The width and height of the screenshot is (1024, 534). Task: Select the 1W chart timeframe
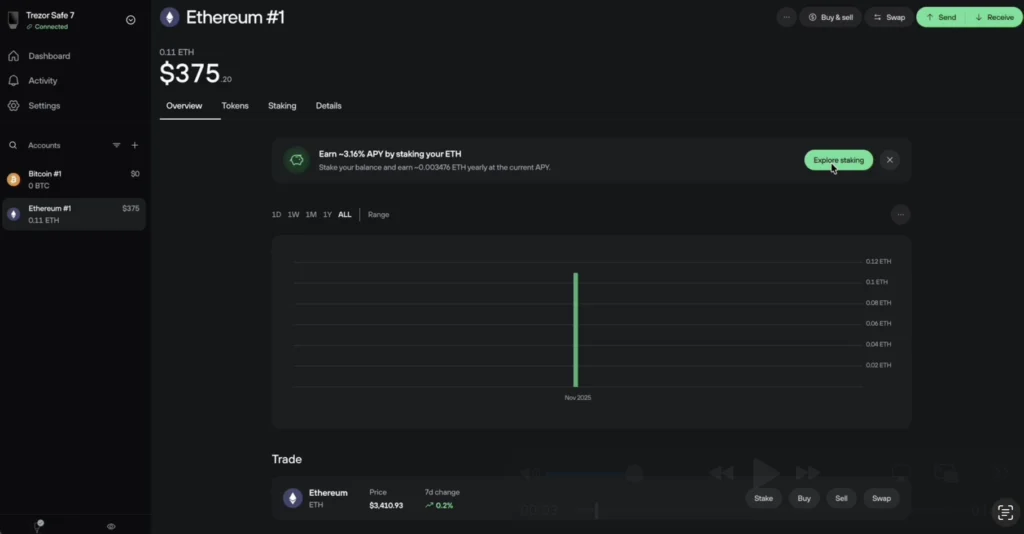(293, 215)
